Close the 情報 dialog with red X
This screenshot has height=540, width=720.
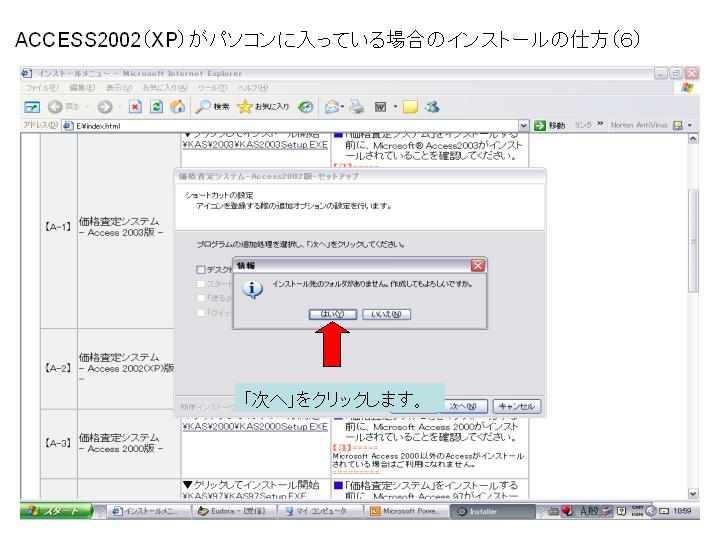478,265
